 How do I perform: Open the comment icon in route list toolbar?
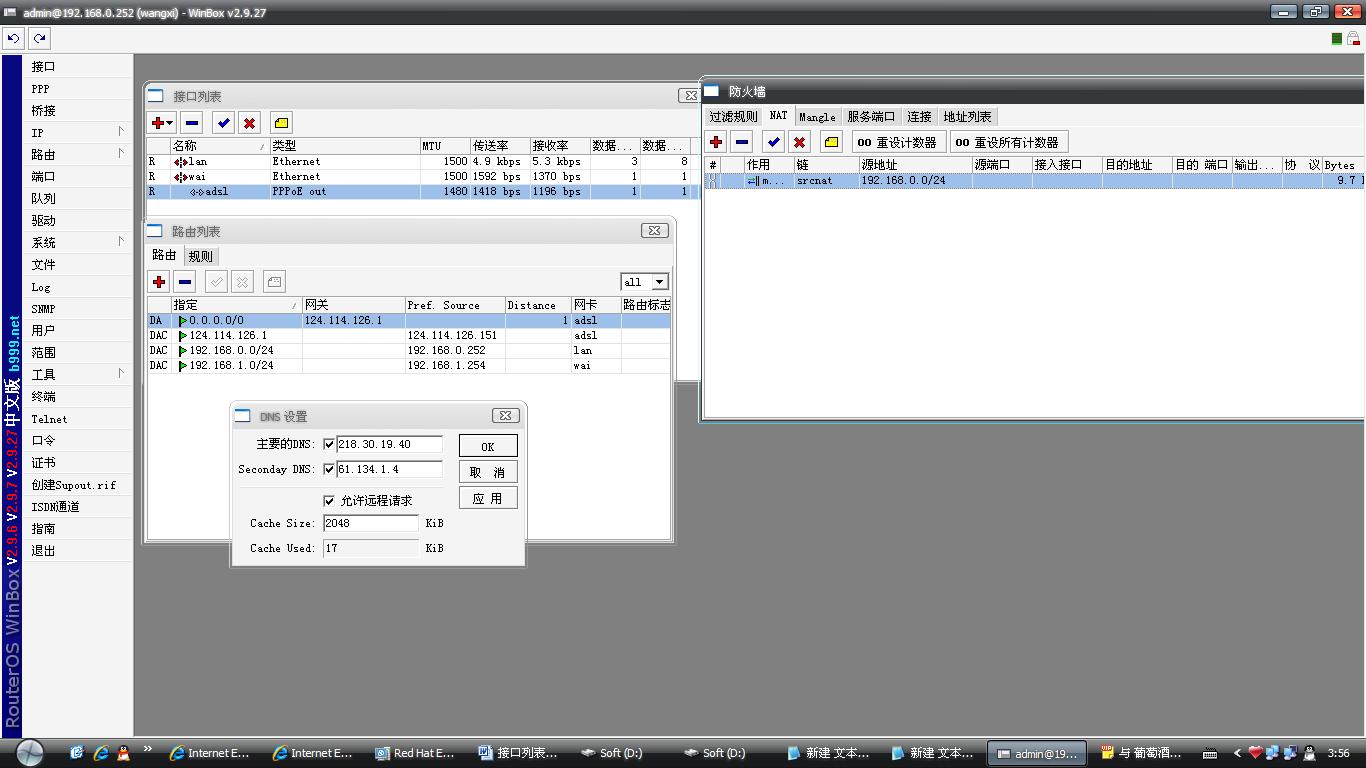[275, 282]
